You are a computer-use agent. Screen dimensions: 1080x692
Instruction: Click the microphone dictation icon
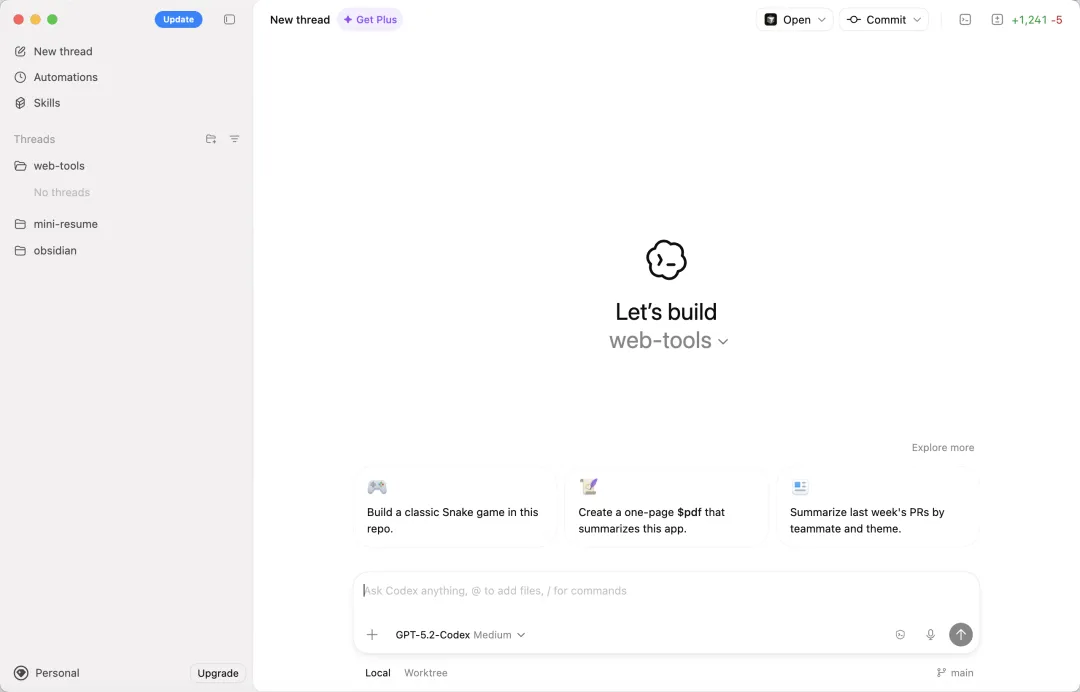931,635
